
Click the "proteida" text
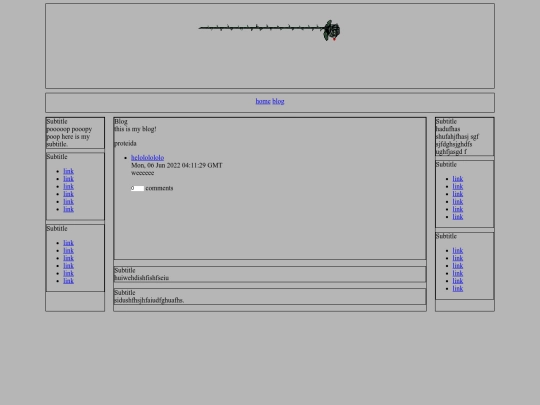coord(125,143)
